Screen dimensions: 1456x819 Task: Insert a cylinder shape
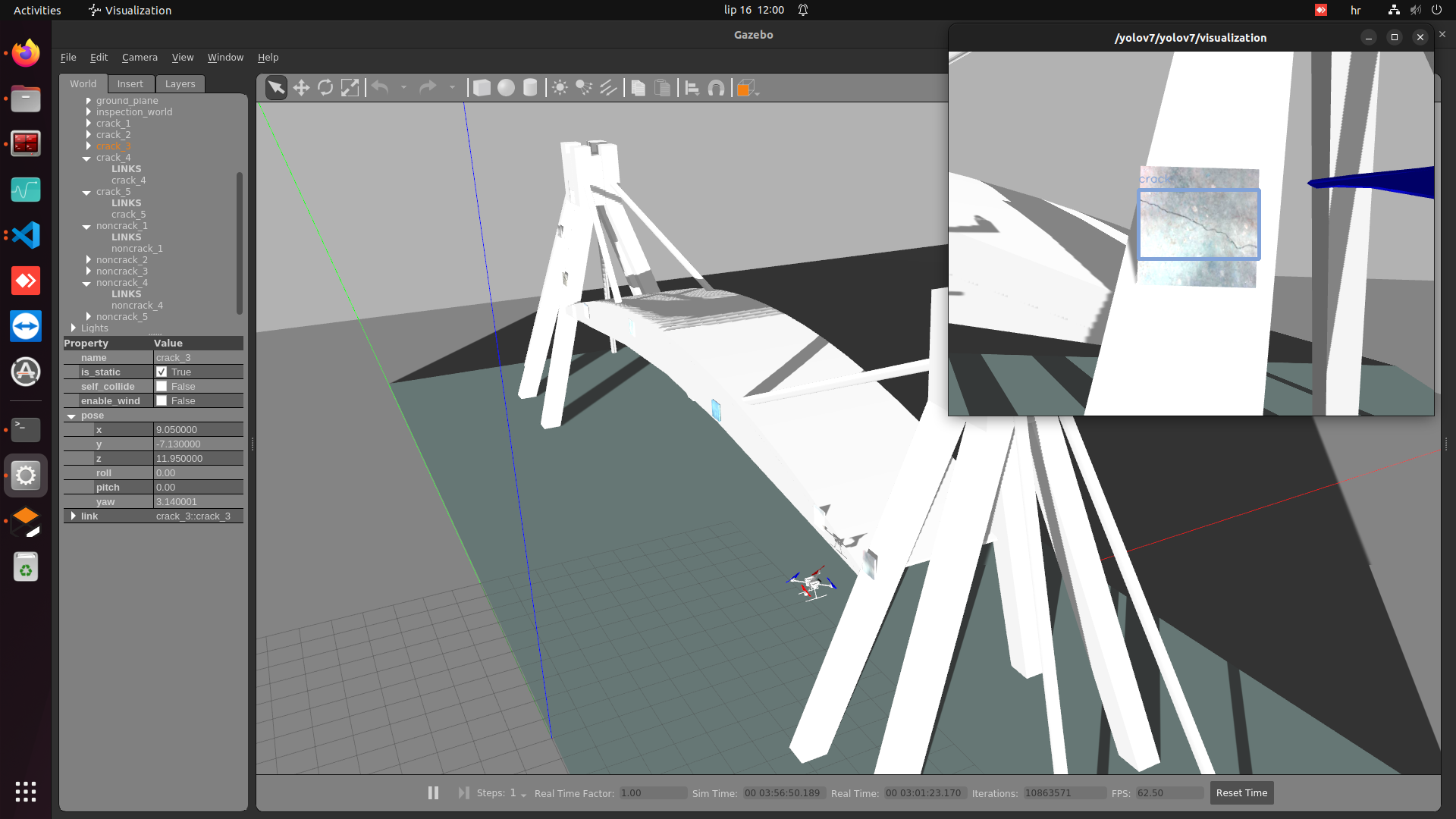[530, 88]
